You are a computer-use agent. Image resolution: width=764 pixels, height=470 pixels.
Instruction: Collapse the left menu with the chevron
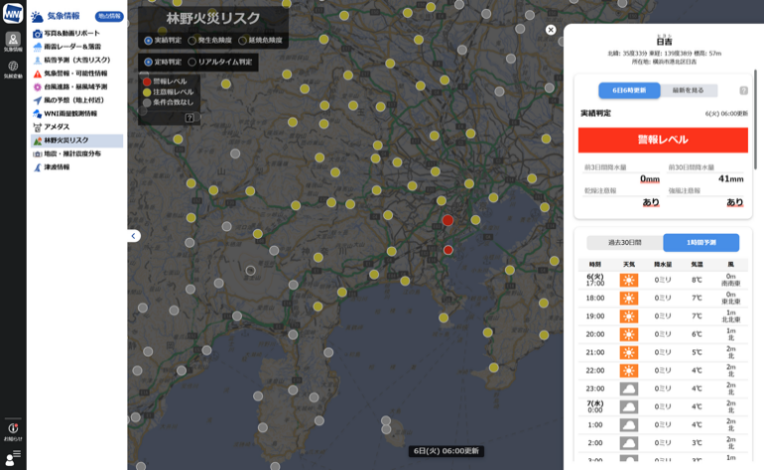coord(134,236)
